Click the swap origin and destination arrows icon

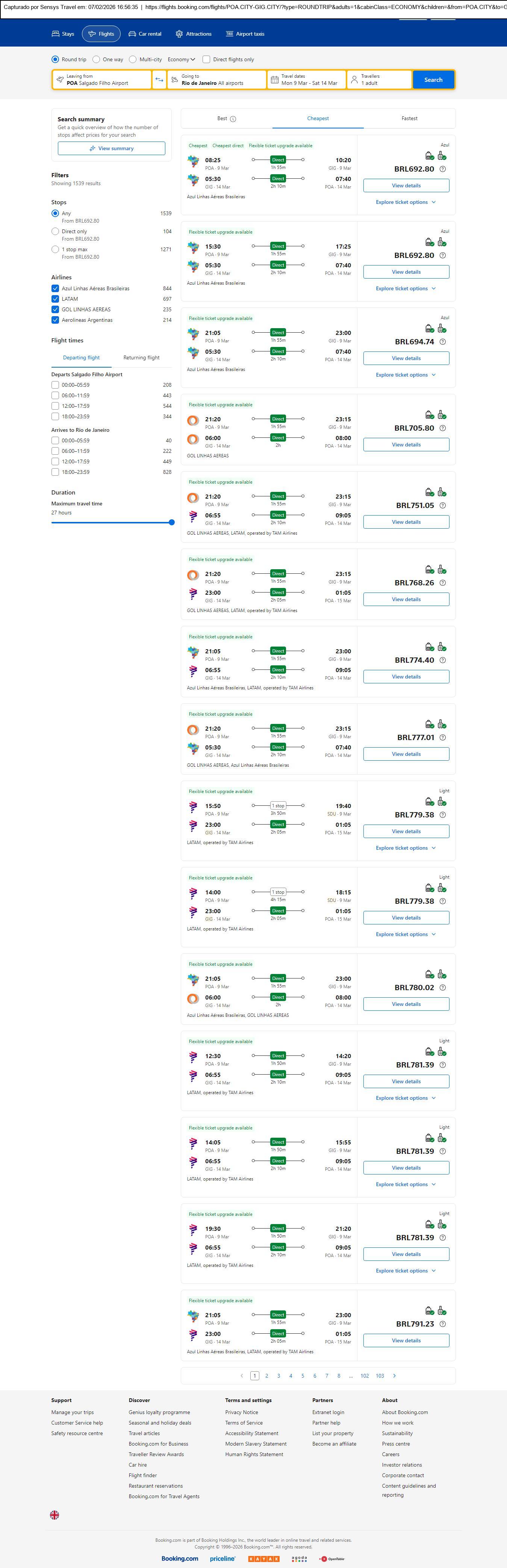coord(159,80)
